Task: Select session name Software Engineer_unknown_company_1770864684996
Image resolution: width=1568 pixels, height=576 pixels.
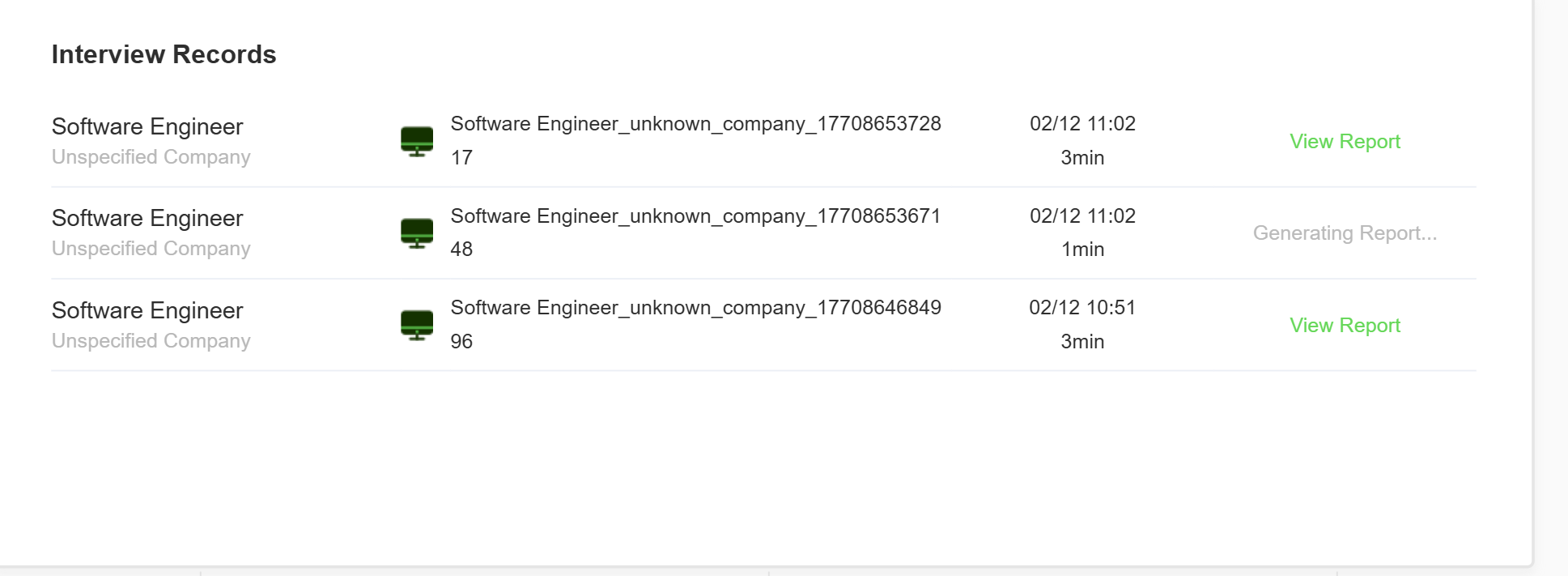Action: 695,308
